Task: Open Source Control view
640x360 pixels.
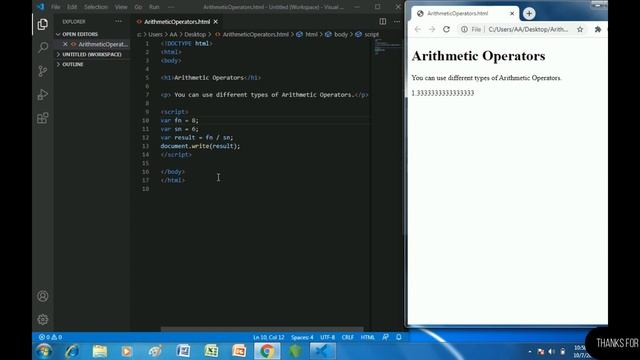Action: pos(42,71)
